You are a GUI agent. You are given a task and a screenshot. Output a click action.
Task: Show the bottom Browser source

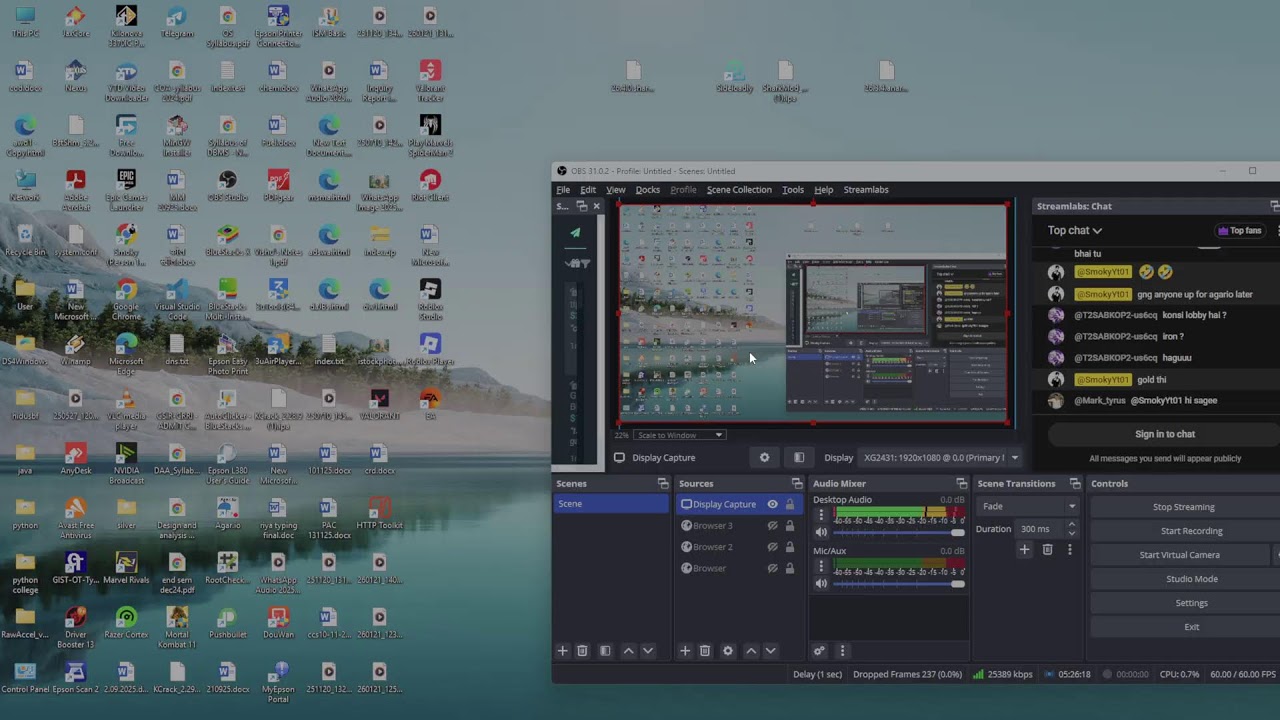772,569
